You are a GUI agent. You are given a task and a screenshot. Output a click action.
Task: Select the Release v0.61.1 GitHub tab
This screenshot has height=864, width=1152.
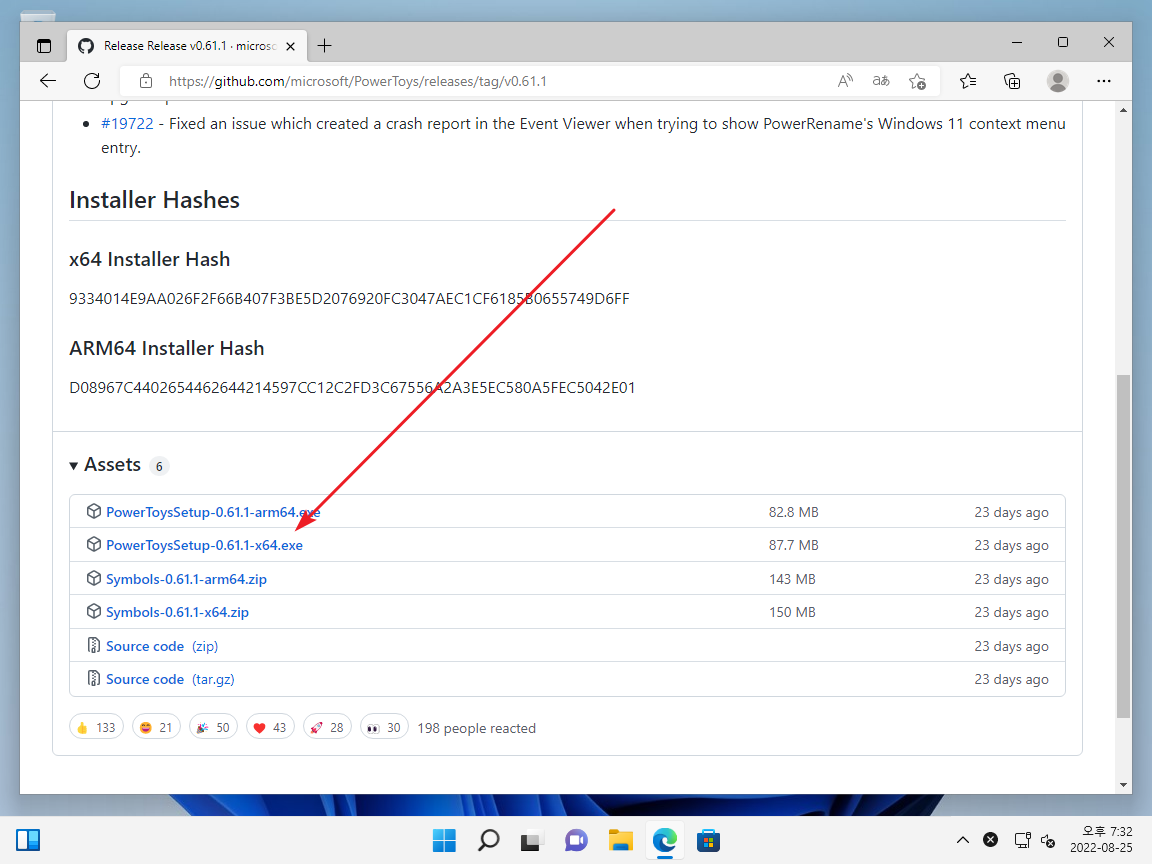[186, 46]
